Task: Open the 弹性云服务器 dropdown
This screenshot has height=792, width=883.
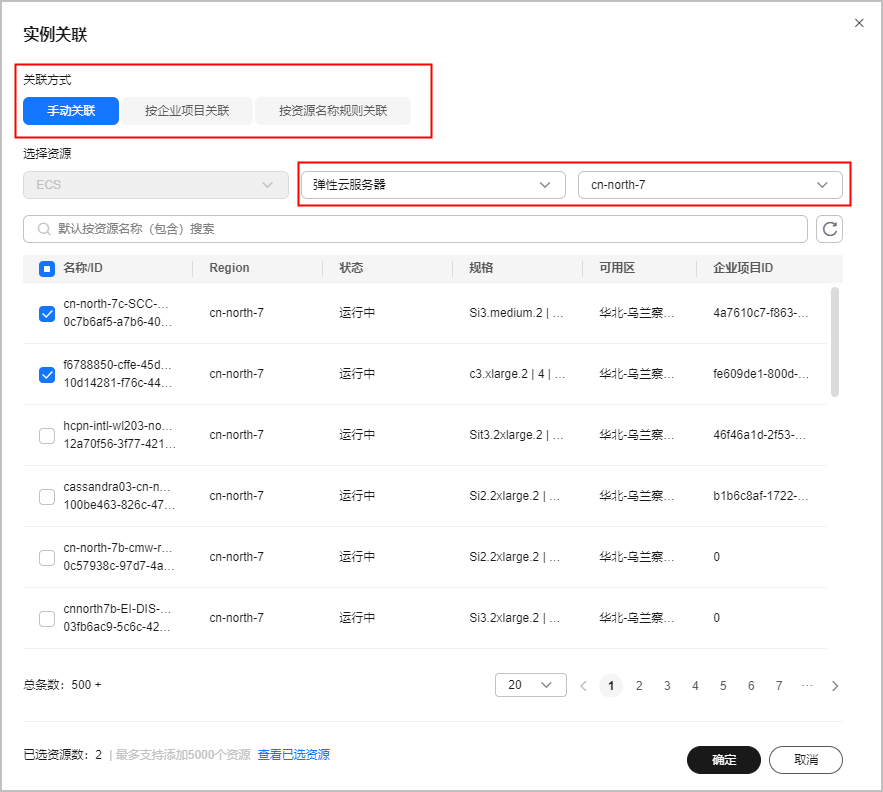Action: (x=432, y=185)
